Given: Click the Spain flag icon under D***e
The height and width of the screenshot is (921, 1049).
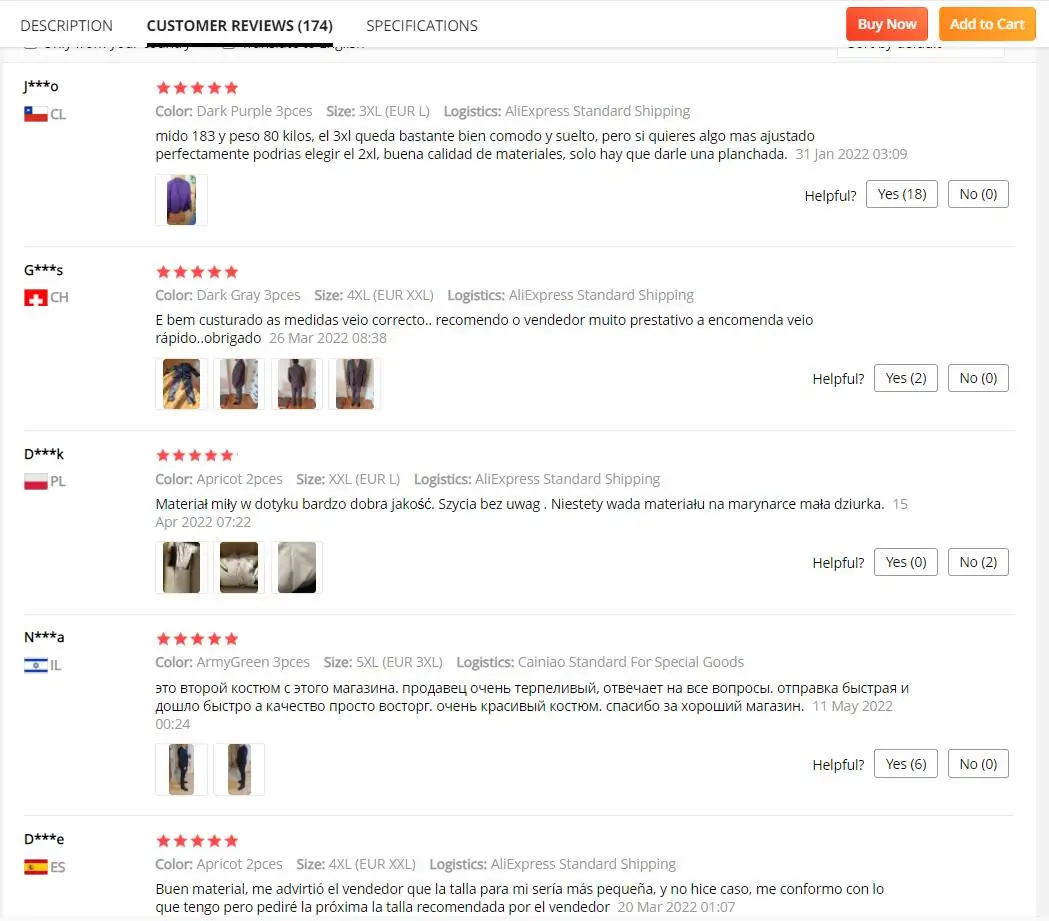Looking at the screenshot, I should [x=35, y=867].
